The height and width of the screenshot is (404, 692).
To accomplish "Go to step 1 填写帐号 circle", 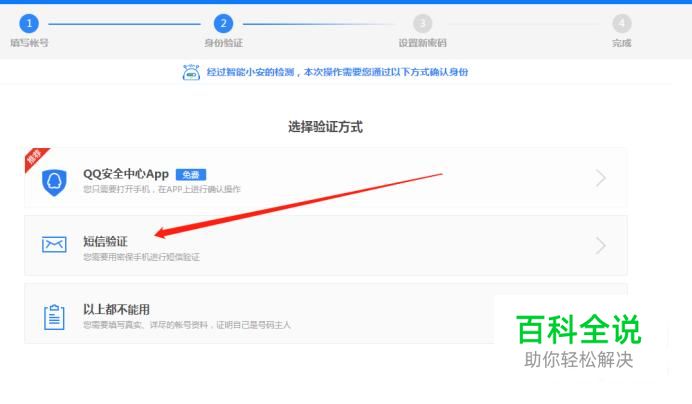I will [29, 23].
